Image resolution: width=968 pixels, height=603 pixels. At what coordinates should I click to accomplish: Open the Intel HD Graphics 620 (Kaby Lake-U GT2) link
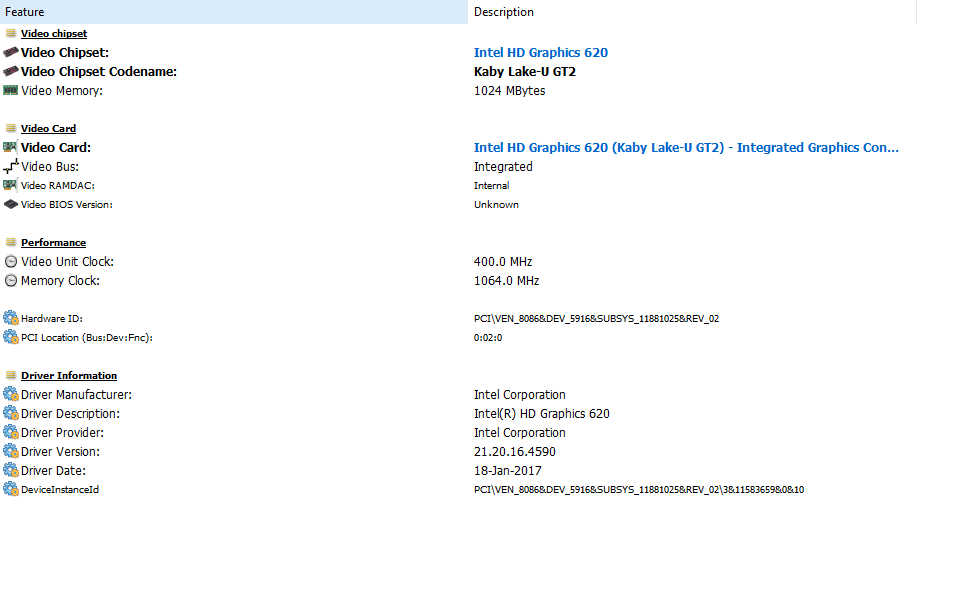686,148
